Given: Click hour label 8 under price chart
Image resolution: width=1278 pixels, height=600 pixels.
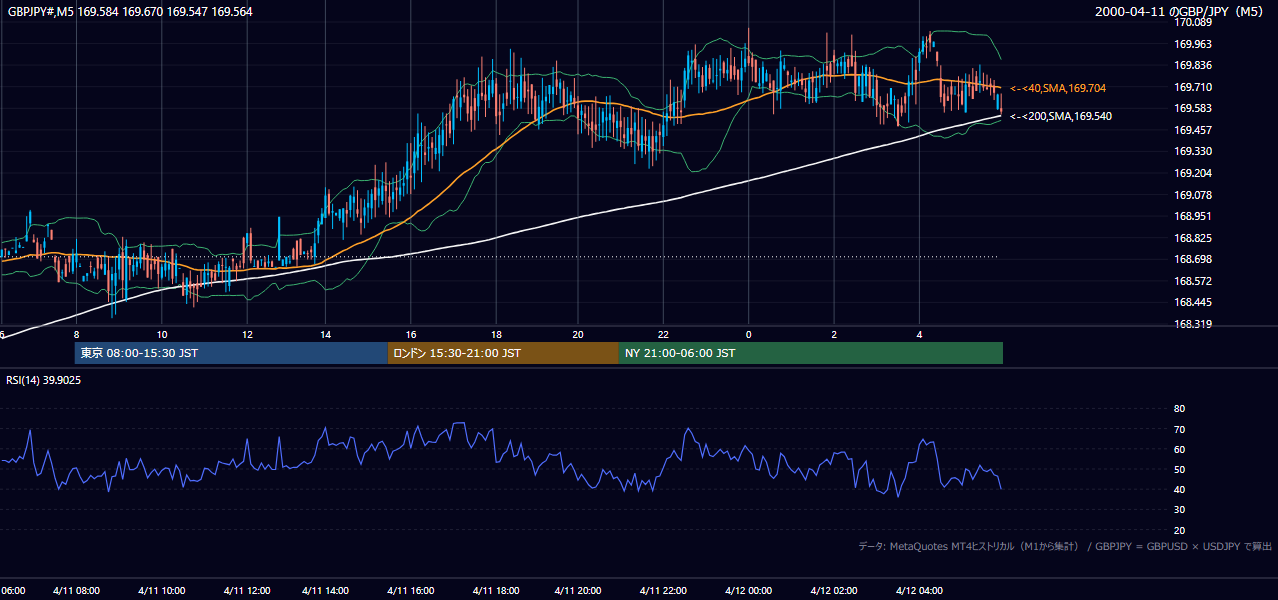Looking at the screenshot, I should (x=76, y=334).
